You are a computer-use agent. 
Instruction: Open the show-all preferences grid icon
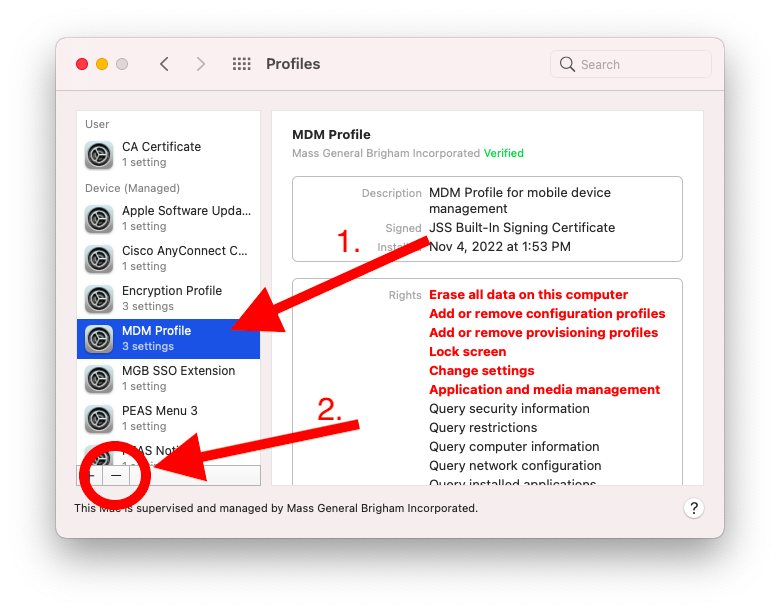pyautogui.click(x=242, y=64)
